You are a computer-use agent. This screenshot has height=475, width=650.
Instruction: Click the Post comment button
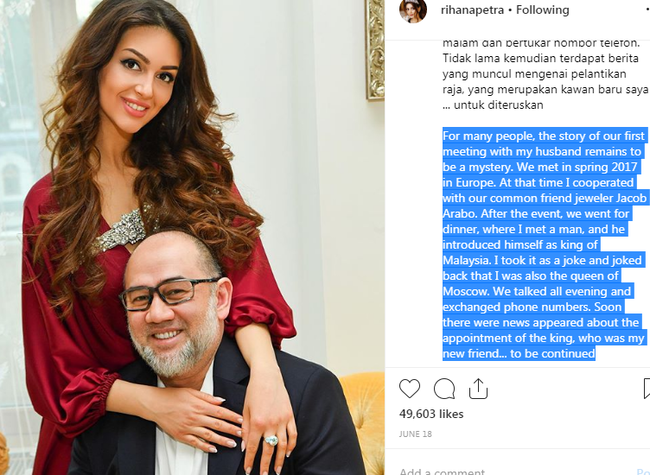tap(643, 471)
